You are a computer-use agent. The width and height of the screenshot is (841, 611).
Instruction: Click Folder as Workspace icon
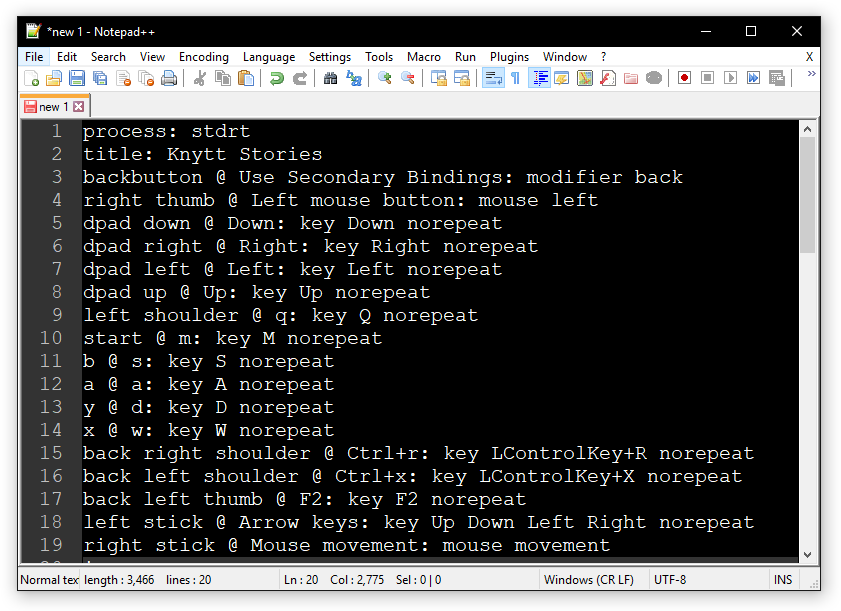[631, 78]
